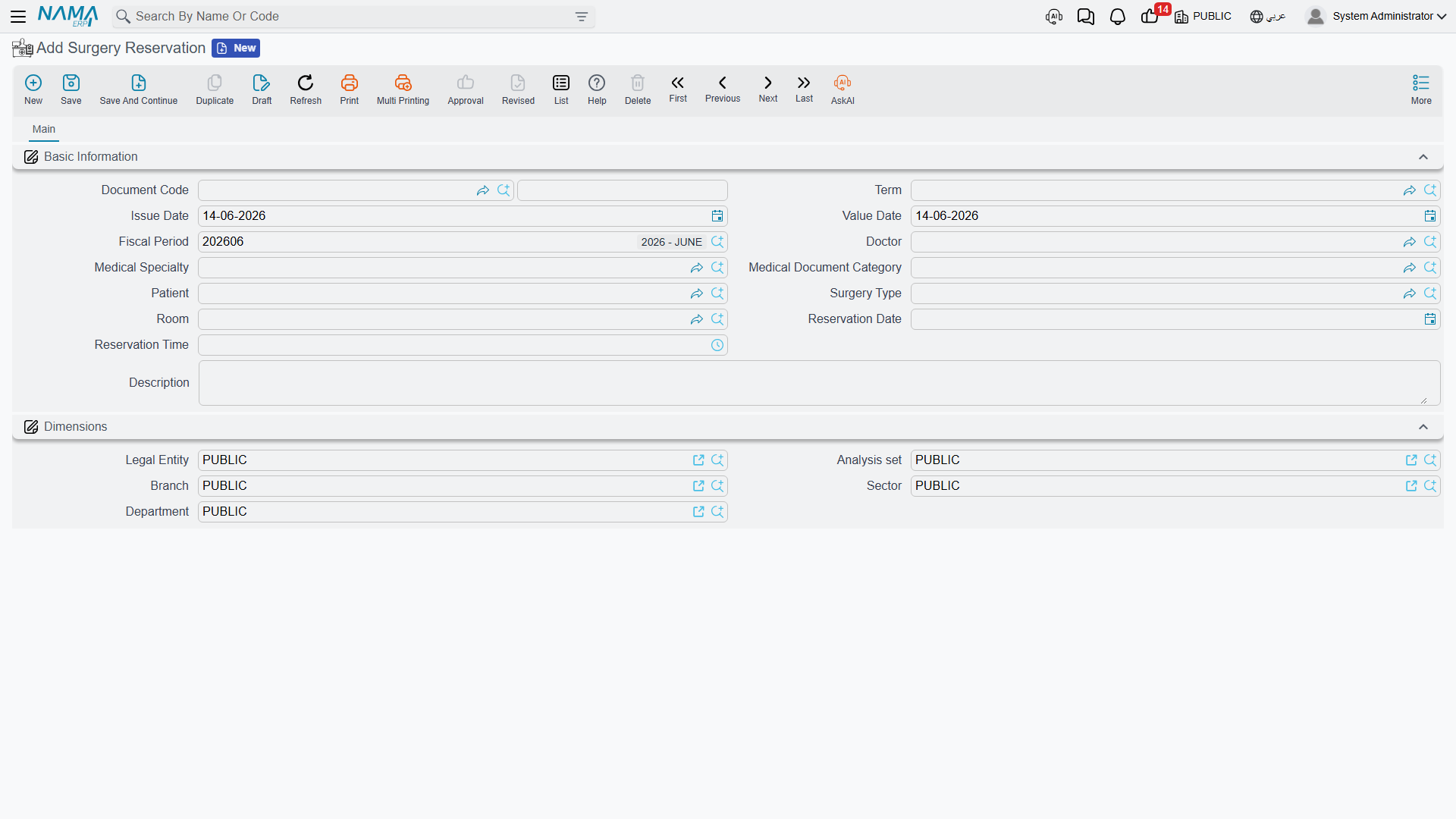Open Medical Document Category lookup search
The image size is (1456, 819).
(x=1430, y=268)
